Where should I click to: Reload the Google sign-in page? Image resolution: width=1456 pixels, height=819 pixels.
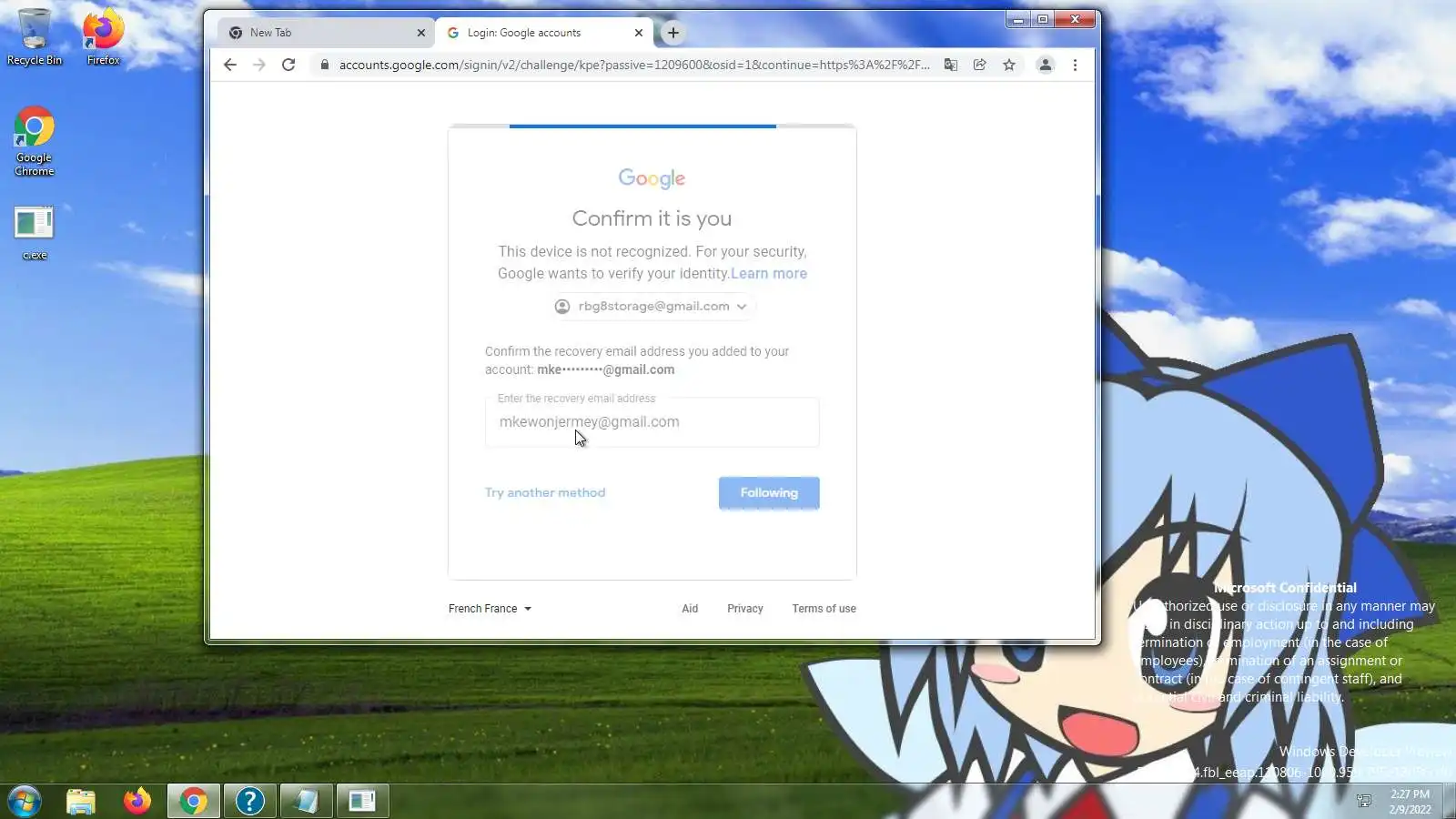tap(288, 65)
